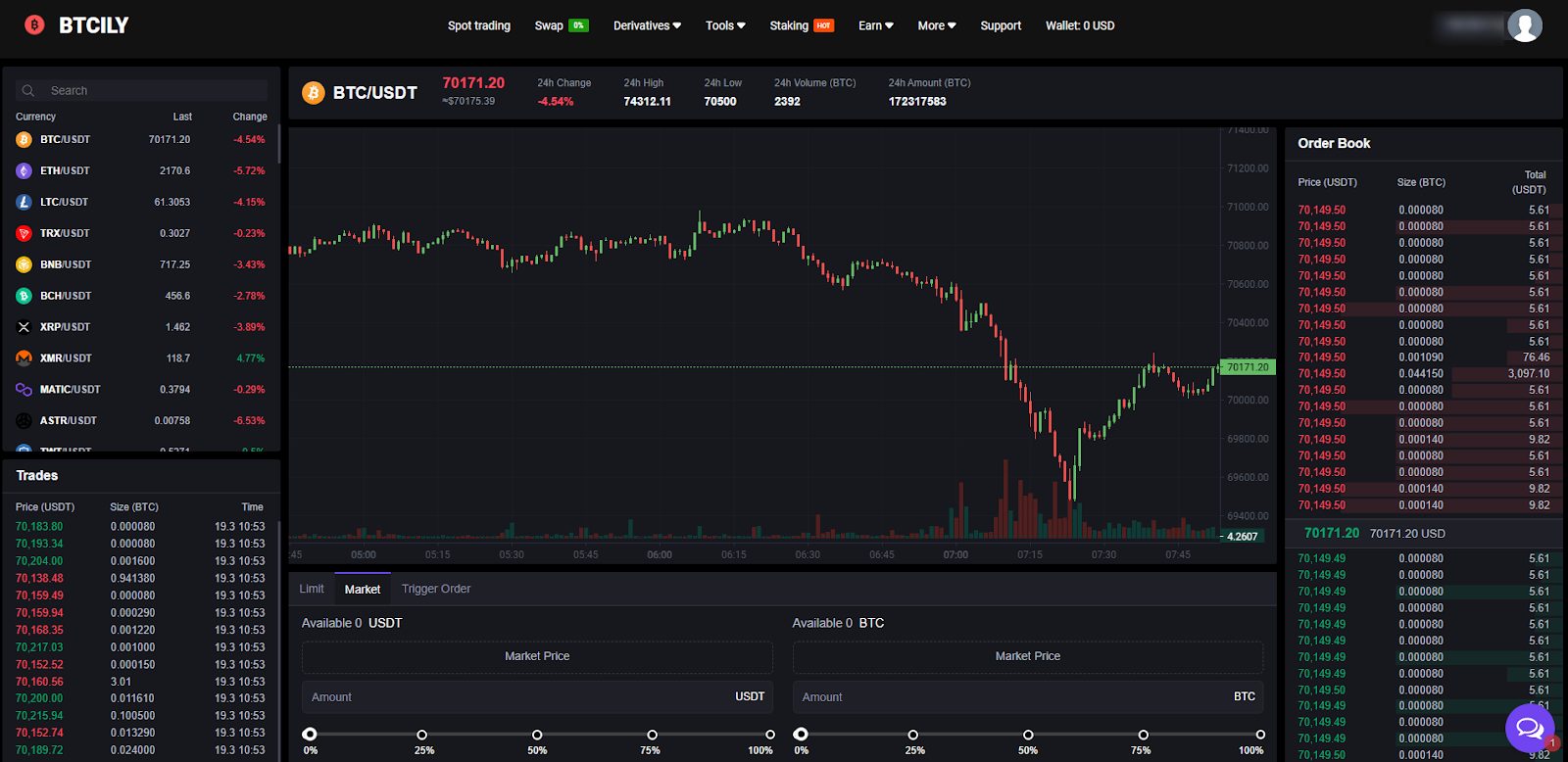1568x762 pixels.
Task: Open the live chat bubble icon
Action: [1529, 728]
